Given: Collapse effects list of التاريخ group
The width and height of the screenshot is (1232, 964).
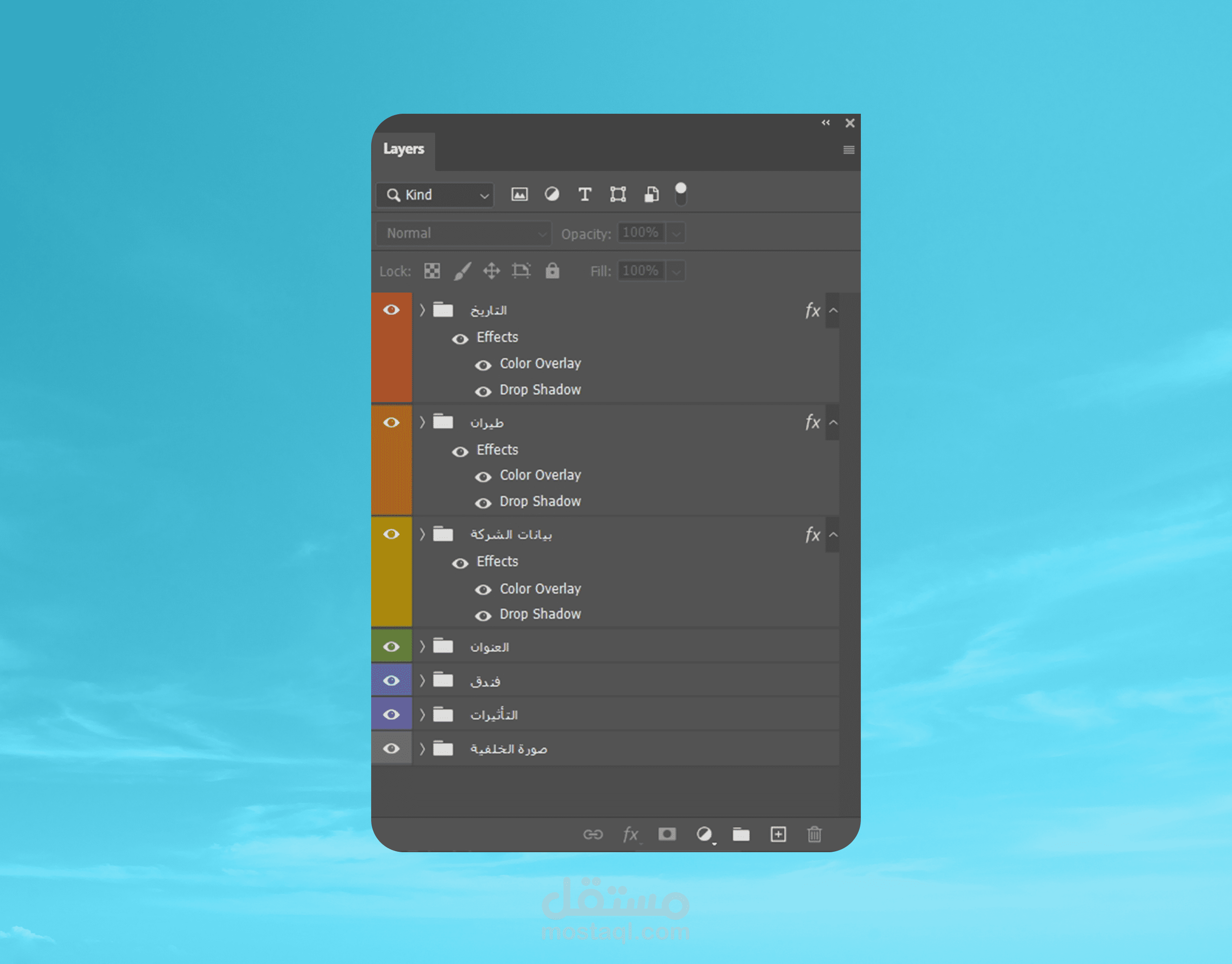Looking at the screenshot, I should pyautogui.click(x=833, y=310).
